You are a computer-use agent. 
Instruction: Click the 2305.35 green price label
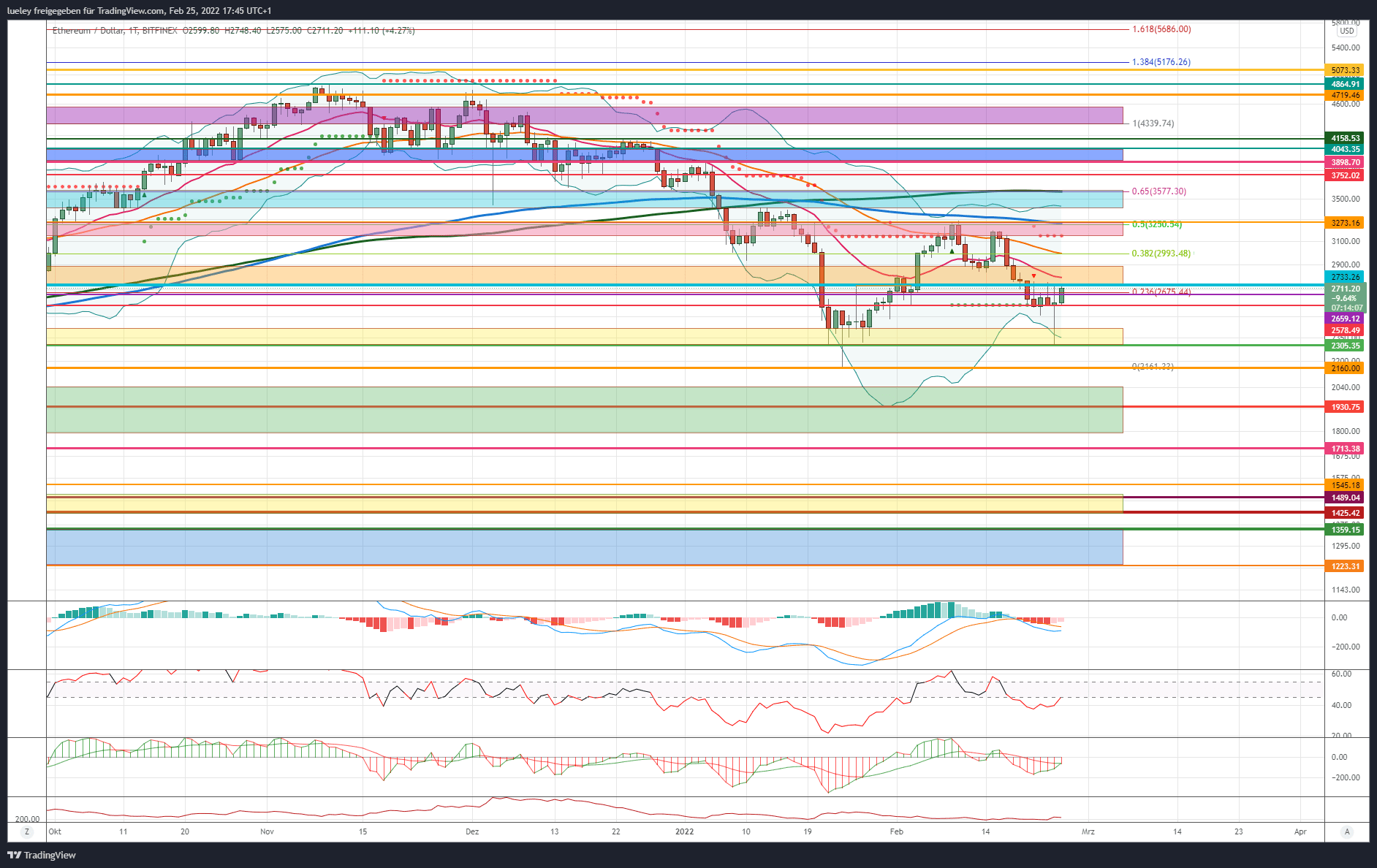click(1345, 346)
